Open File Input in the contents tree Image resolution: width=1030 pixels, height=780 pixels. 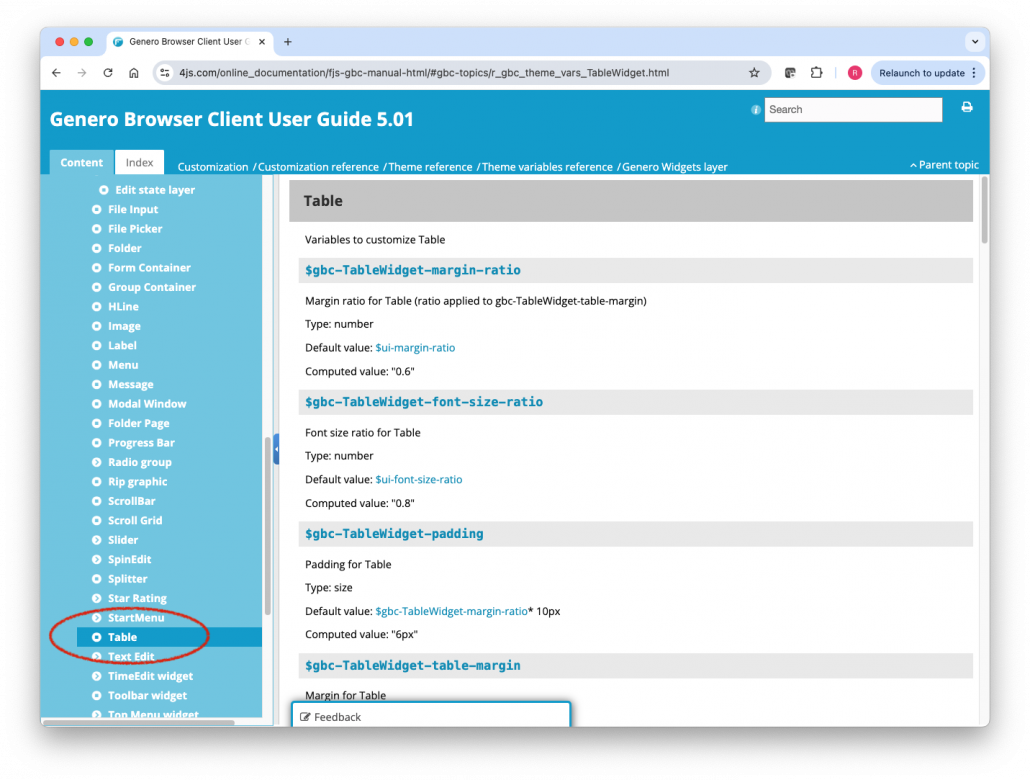coord(133,210)
